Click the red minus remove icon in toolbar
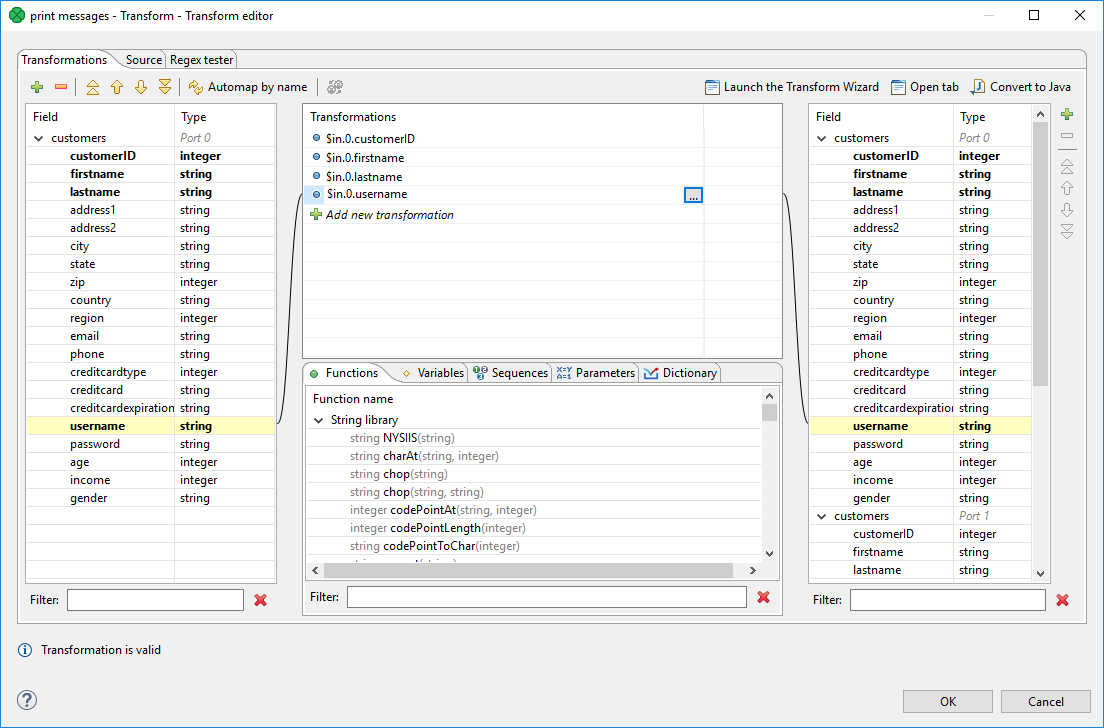This screenshot has height=728, width=1104. point(61,87)
